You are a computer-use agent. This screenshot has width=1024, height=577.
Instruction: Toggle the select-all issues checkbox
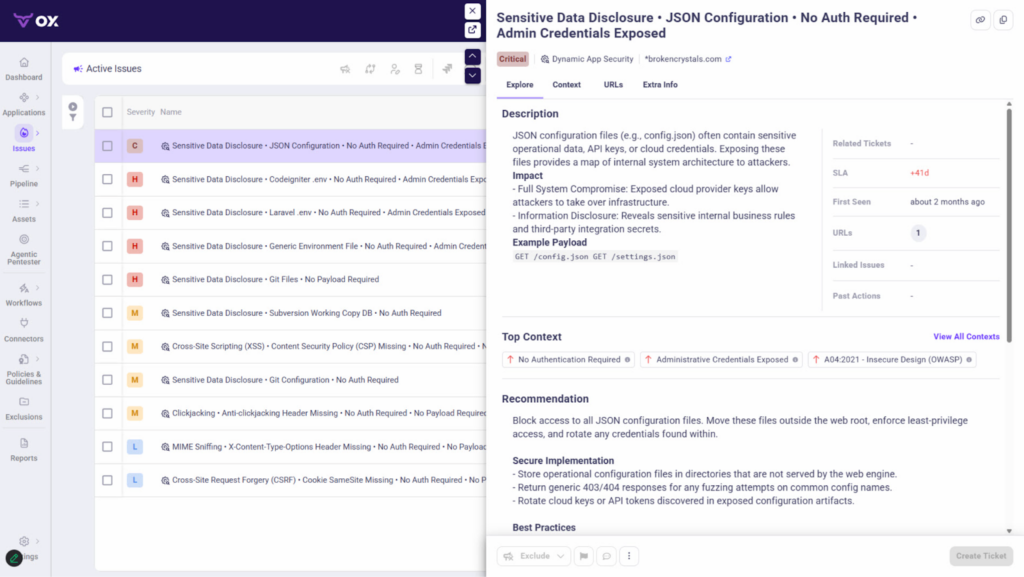click(x=107, y=112)
